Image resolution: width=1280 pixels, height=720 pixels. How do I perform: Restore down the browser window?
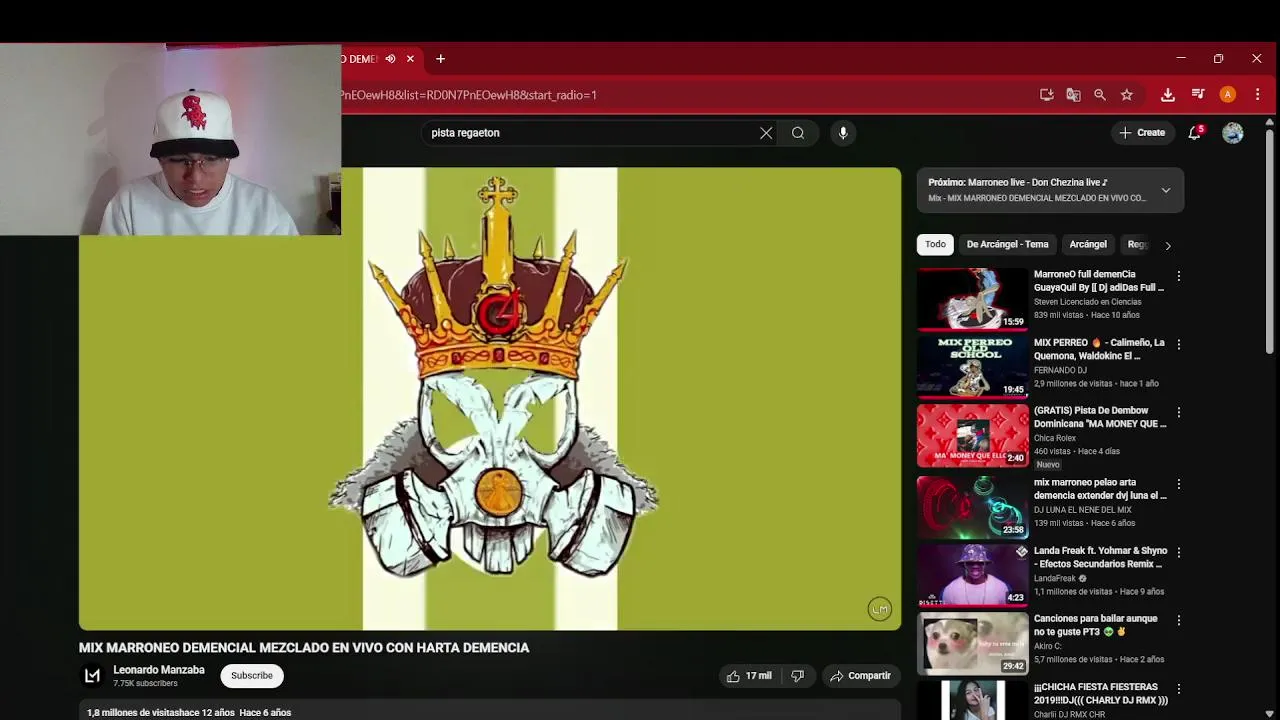pyautogui.click(x=1218, y=59)
